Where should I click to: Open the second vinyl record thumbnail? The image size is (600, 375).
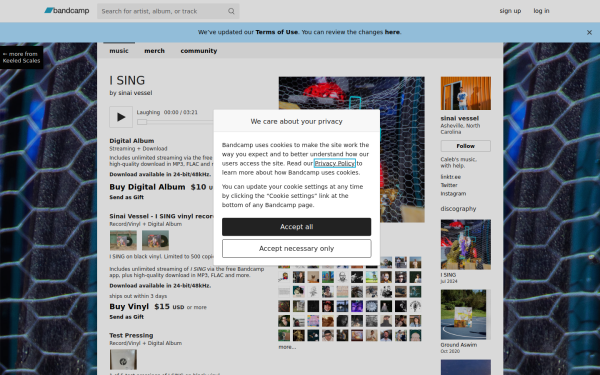[155, 240]
